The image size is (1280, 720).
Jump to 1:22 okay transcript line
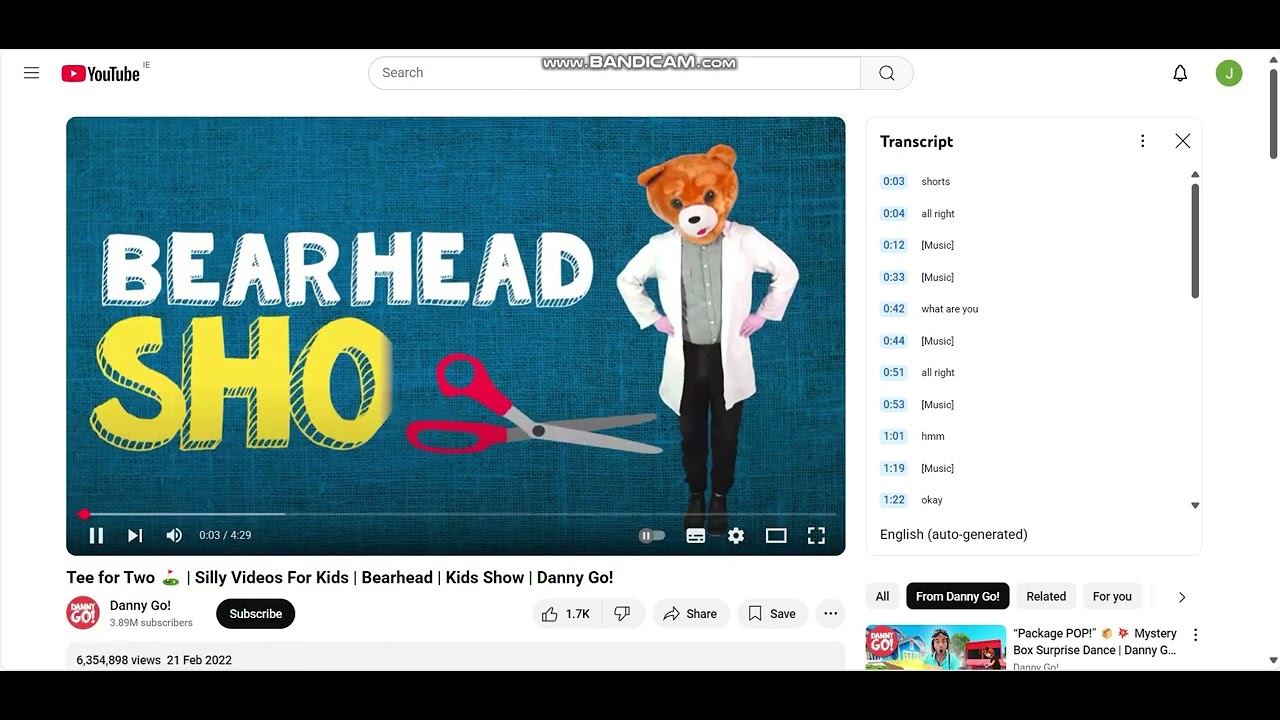1030,500
